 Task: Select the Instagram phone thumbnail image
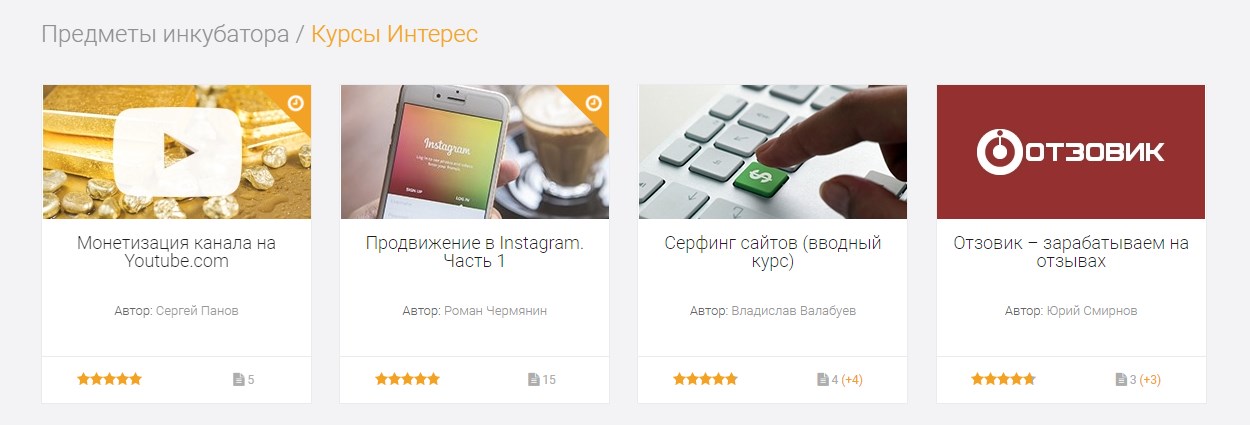coord(475,152)
